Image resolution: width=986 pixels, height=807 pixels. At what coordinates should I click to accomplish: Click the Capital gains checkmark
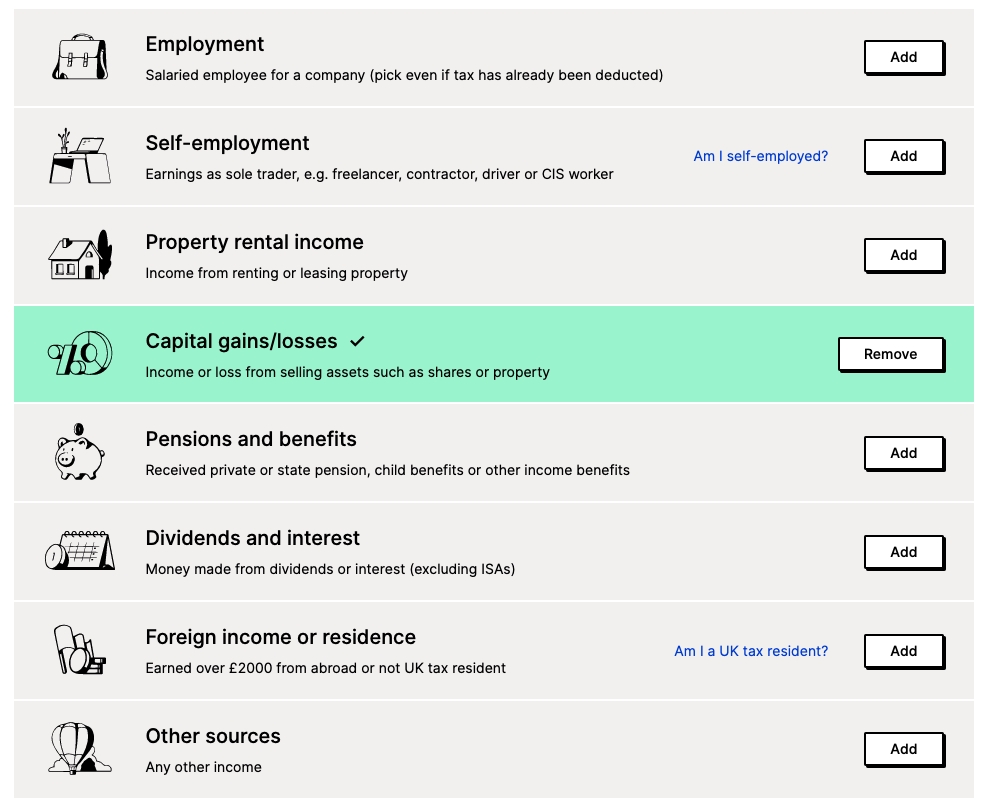tap(357, 342)
